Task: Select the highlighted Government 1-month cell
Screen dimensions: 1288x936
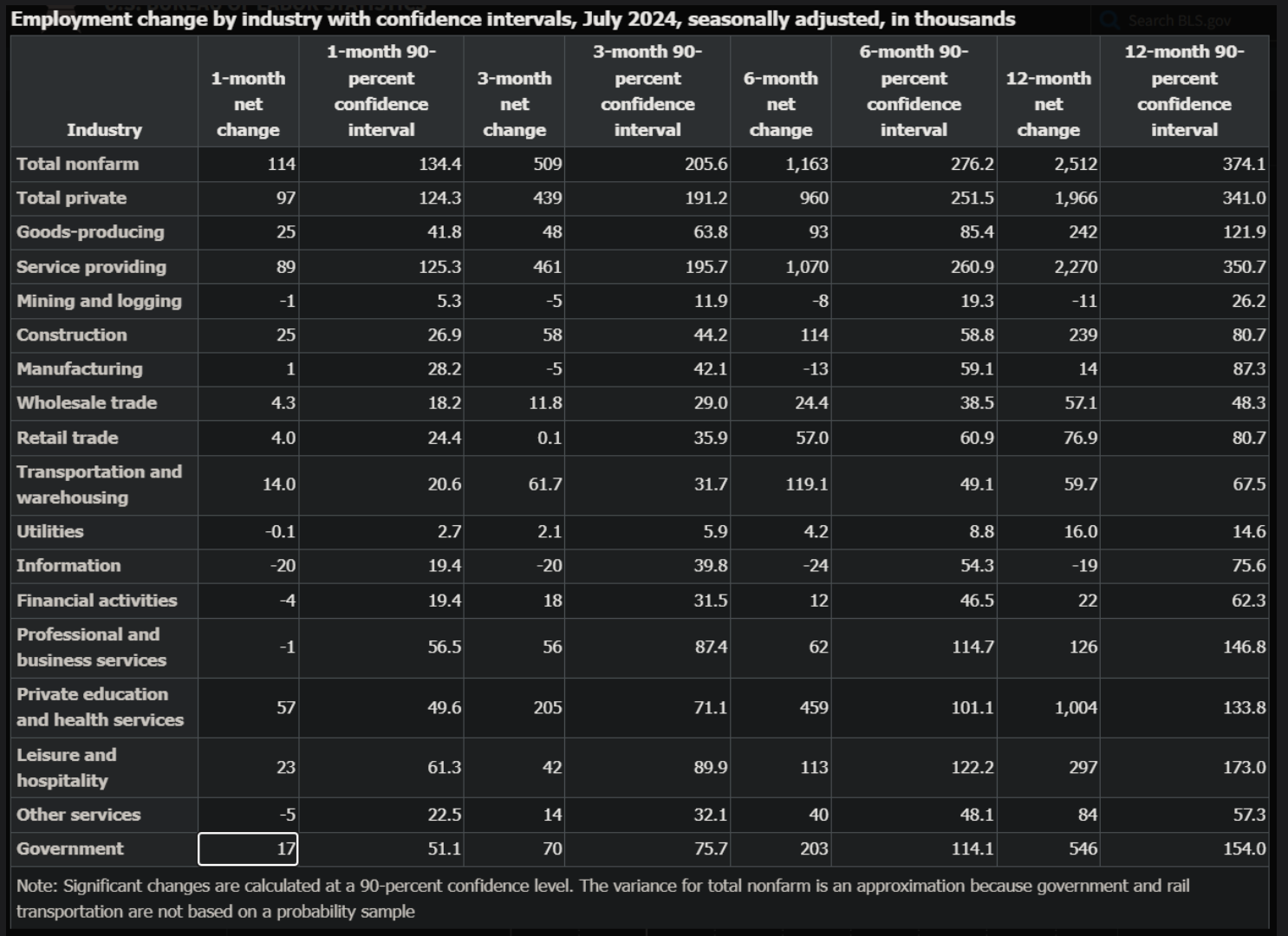Action: 249,849
